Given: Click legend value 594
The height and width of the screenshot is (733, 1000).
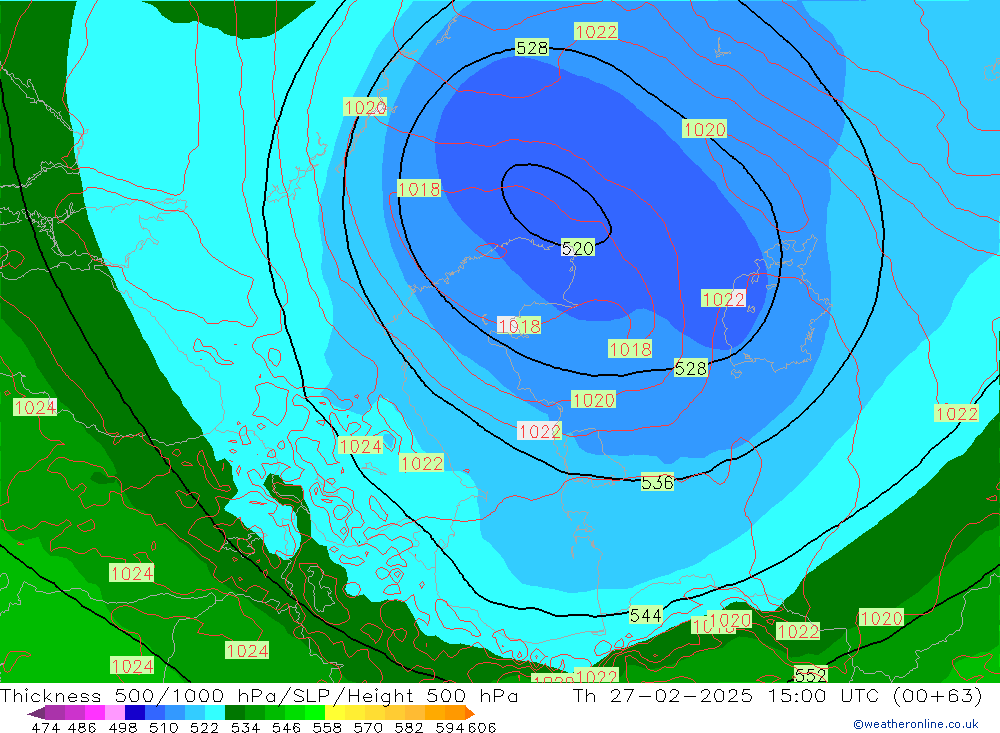Looking at the screenshot, I should (450, 728).
